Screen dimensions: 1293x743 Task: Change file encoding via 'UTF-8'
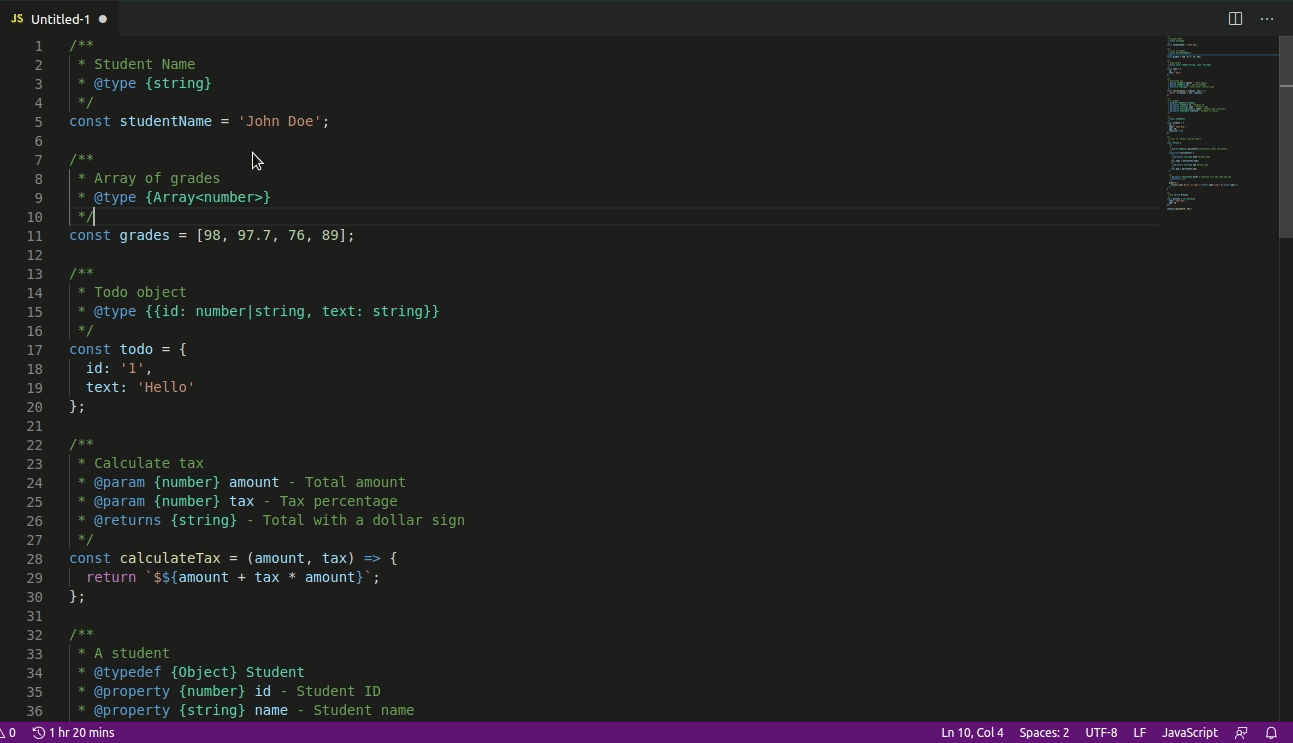click(1101, 733)
